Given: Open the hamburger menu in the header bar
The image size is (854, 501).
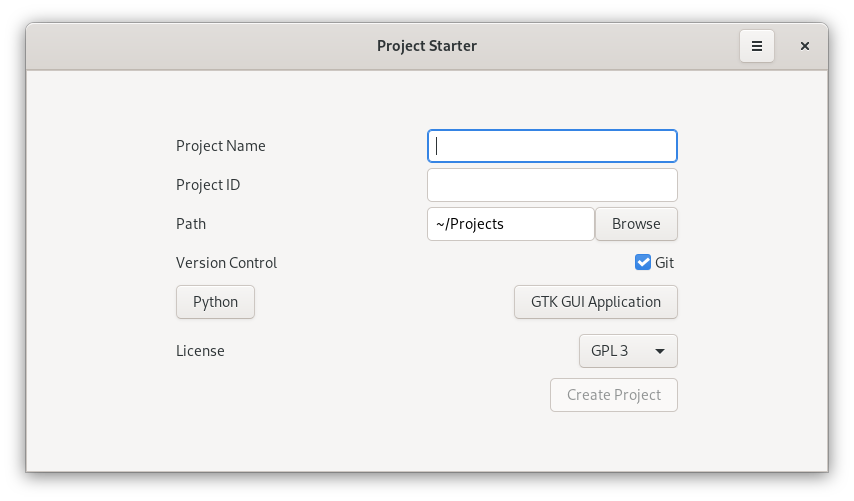Looking at the screenshot, I should tap(757, 46).
